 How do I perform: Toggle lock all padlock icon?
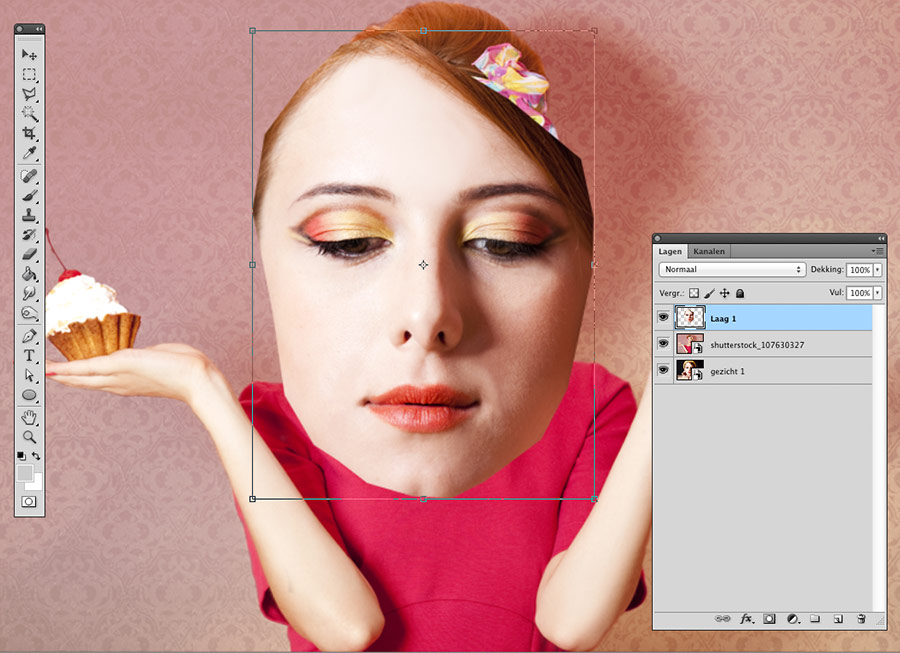point(740,293)
